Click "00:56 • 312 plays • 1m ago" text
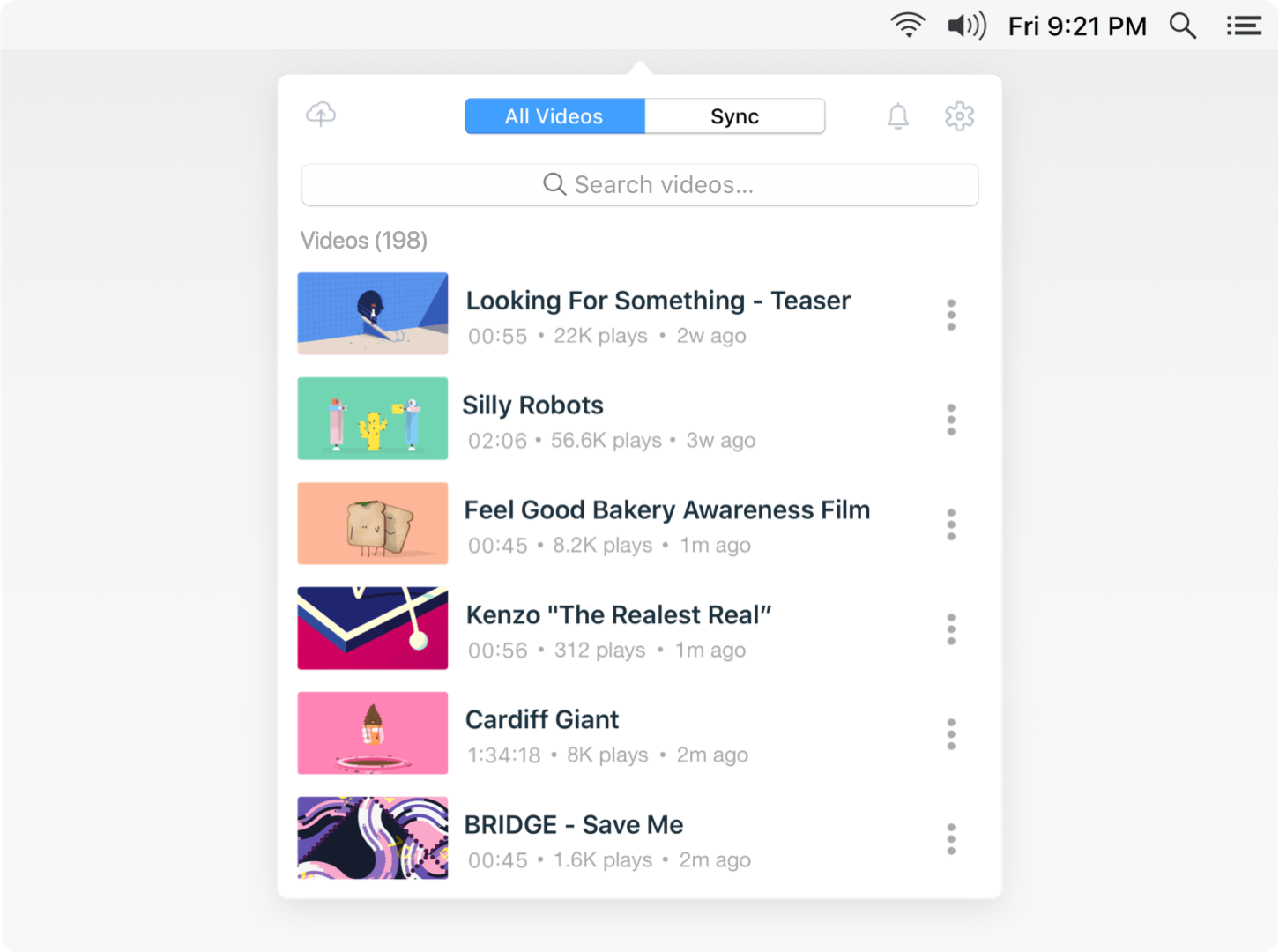This screenshot has width=1279, height=952. click(x=606, y=651)
